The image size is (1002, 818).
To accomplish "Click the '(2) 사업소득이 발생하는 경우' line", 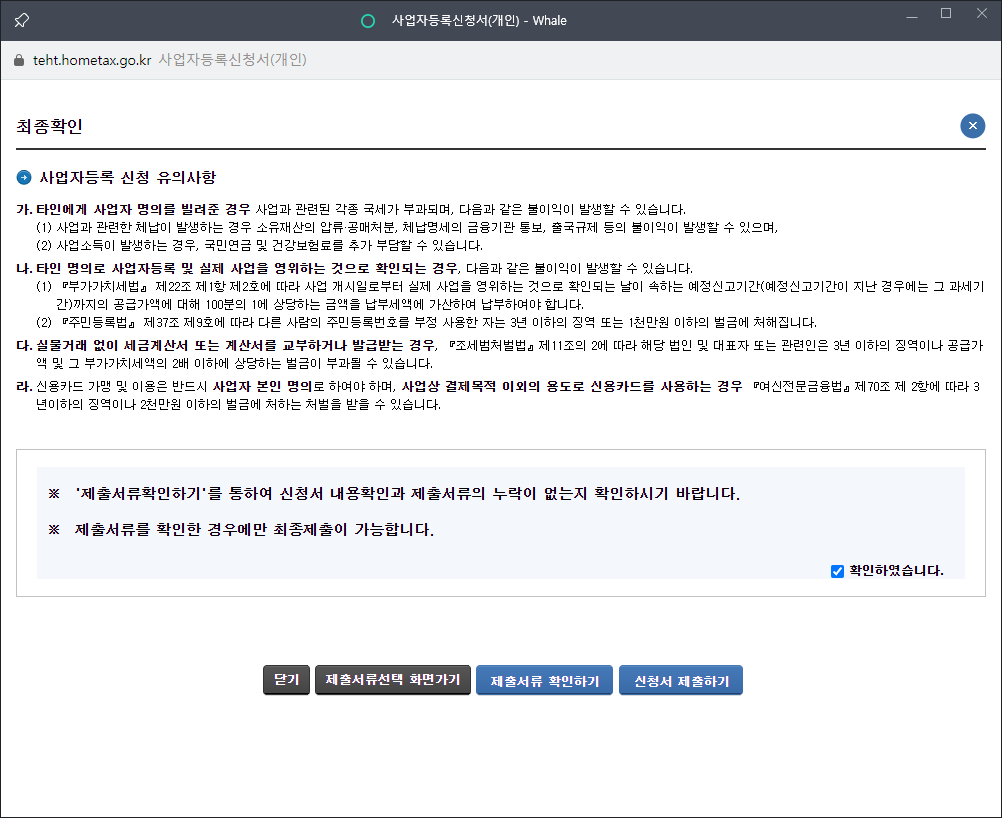I will click(x=259, y=245).
